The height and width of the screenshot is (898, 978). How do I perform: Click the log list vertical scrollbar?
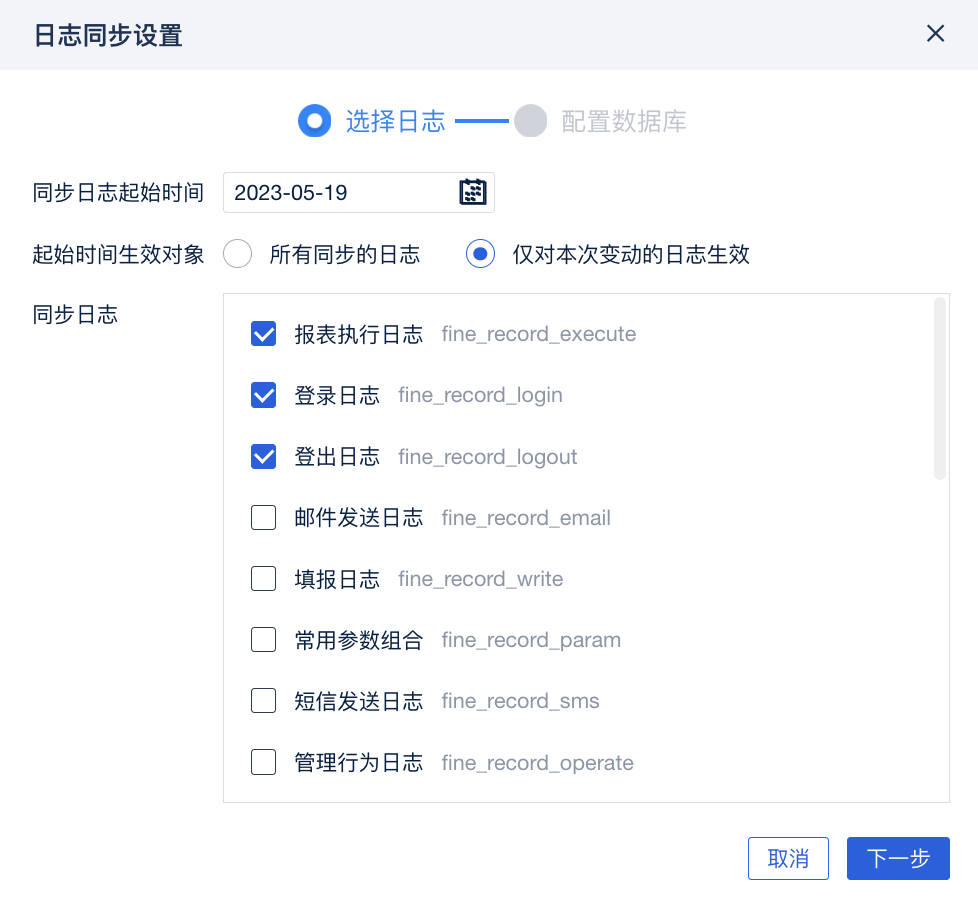click(x=939, y=390)
